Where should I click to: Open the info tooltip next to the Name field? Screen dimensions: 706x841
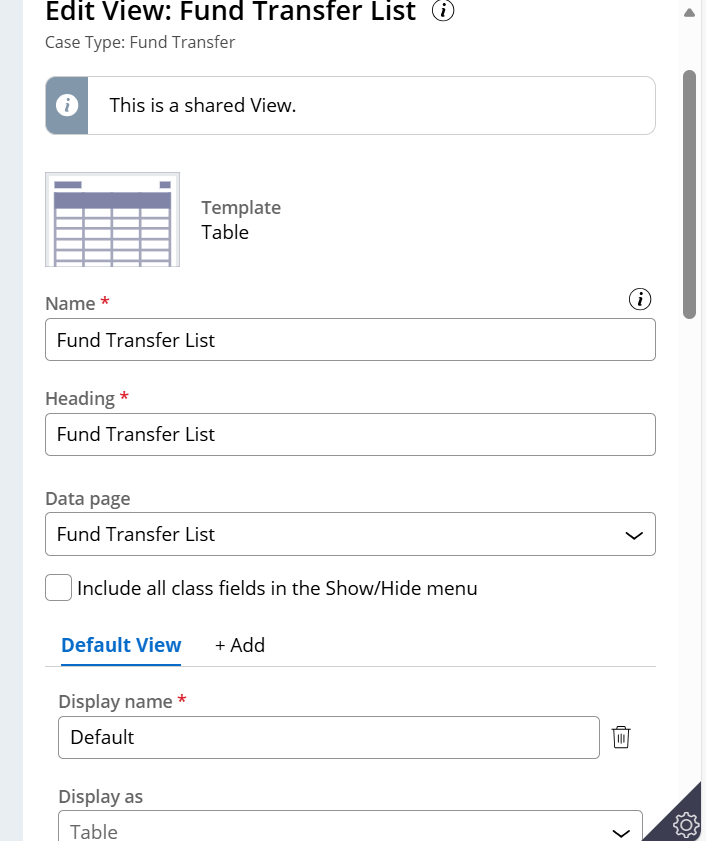[x=639, y=298]
